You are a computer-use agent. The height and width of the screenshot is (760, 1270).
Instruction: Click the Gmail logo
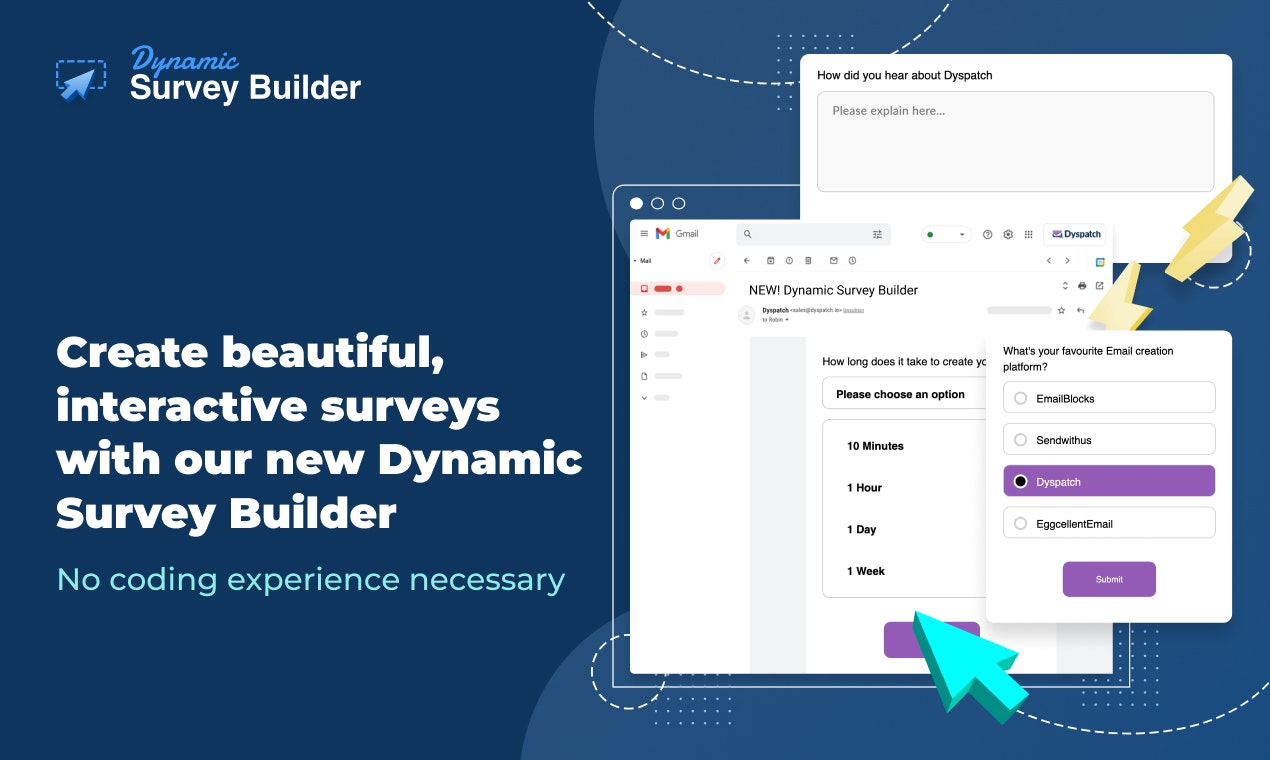point(677,234)
